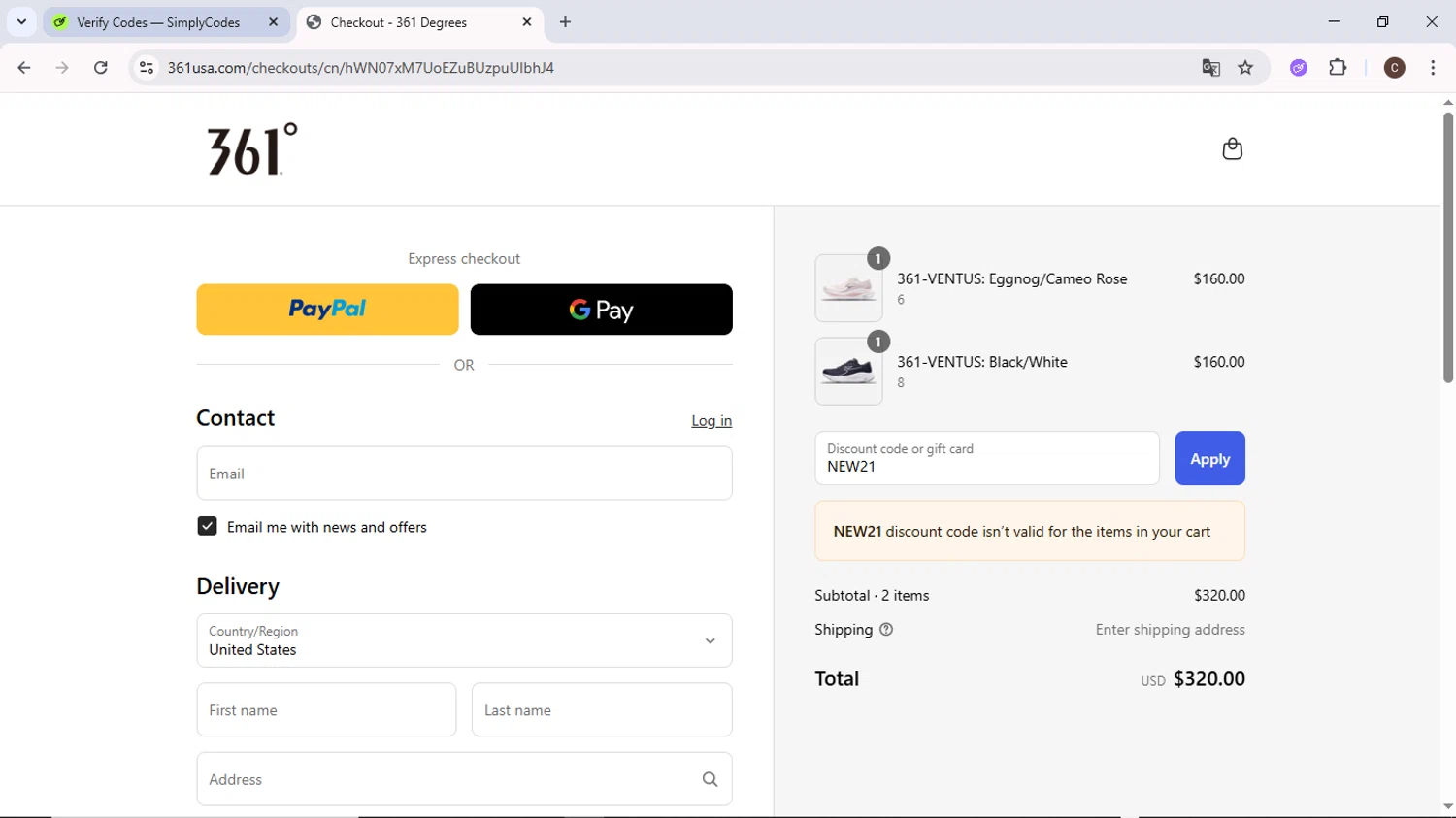This screenshot has height=818, width=1456.
Task: Click the page vertical scrollbar thumb
Action: (x=1447, y=247)
